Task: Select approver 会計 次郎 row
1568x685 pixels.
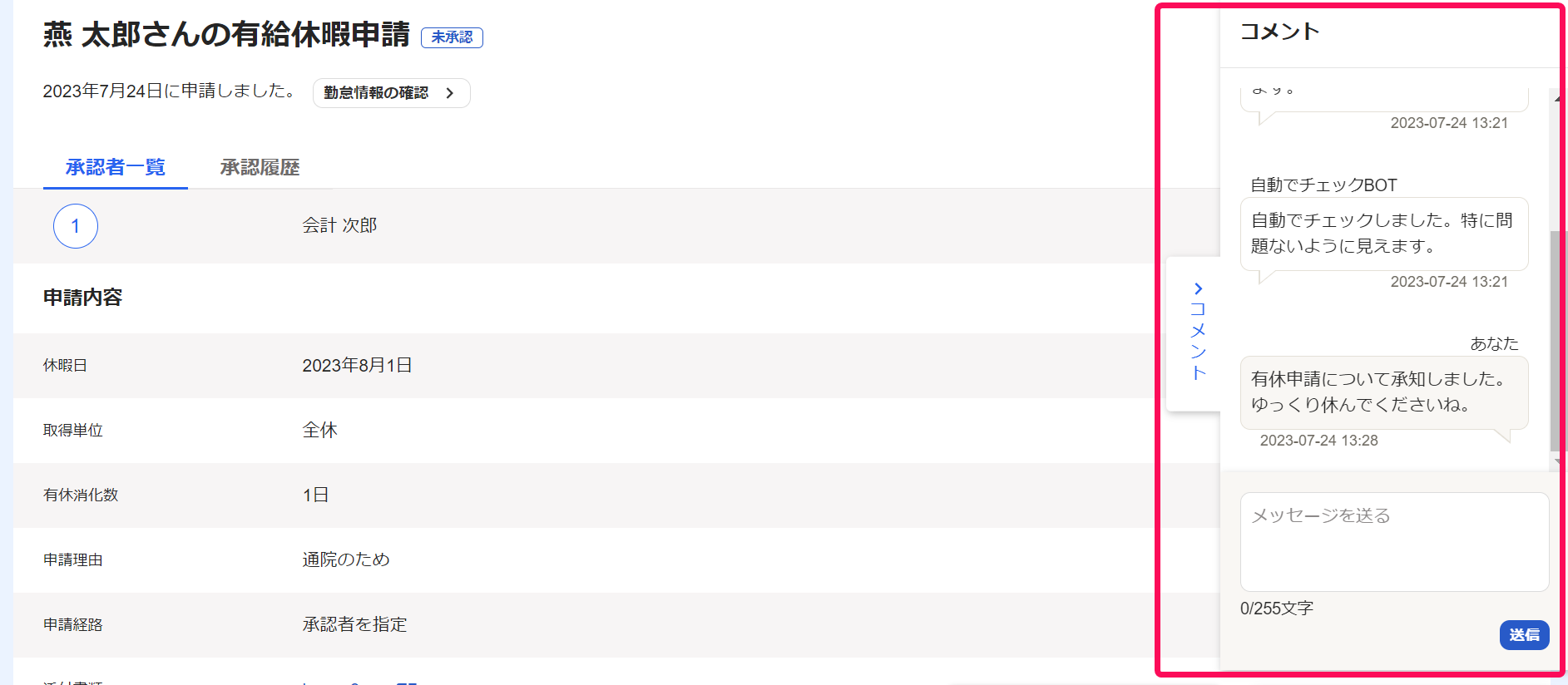Action: [x=616, y=226]
